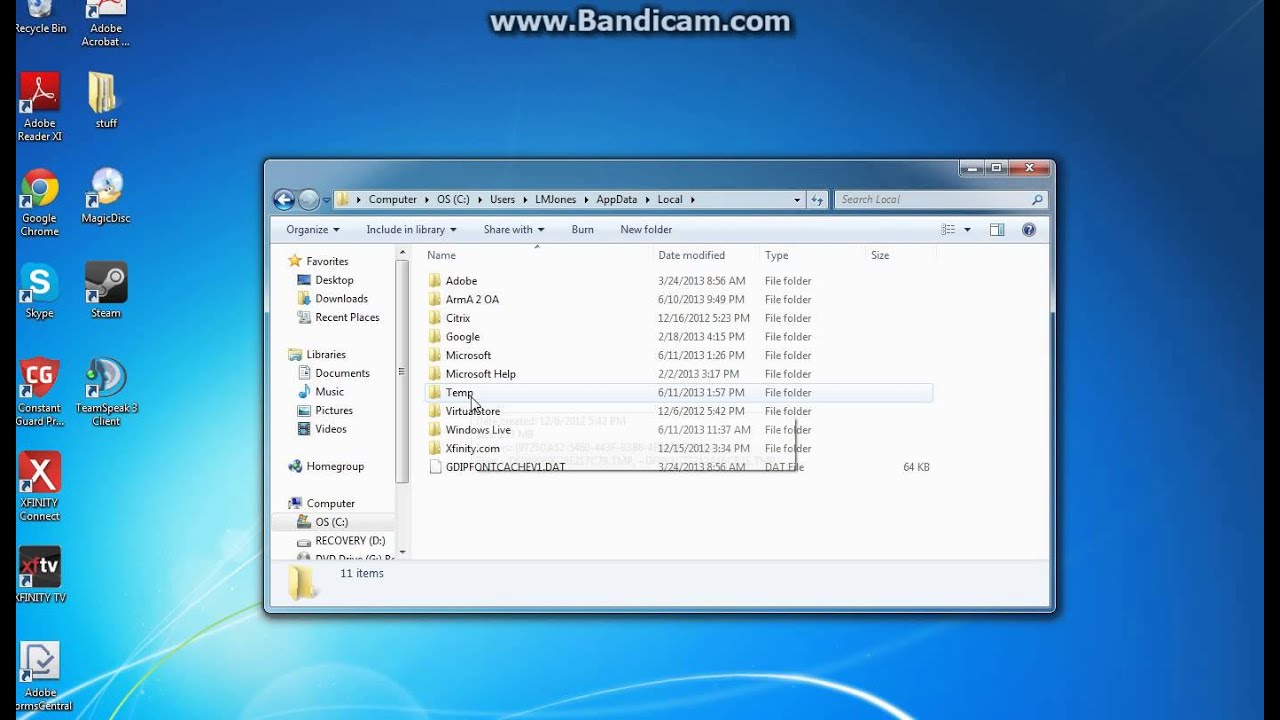
Task: Launch Steam from desktop
Action: [105, 291]
